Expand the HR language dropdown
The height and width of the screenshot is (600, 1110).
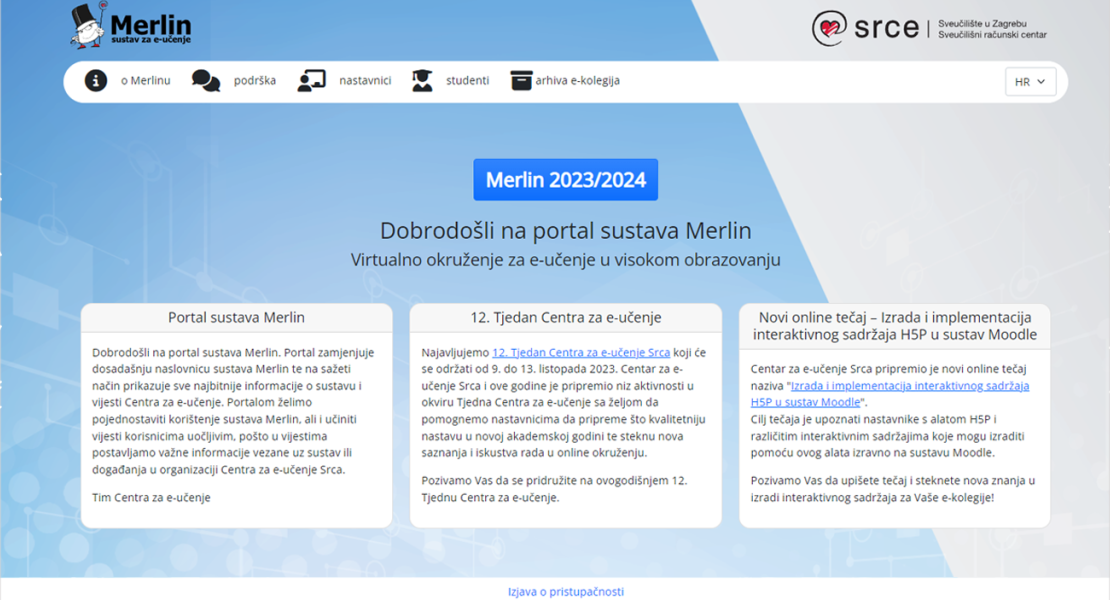click(1030, 82)
